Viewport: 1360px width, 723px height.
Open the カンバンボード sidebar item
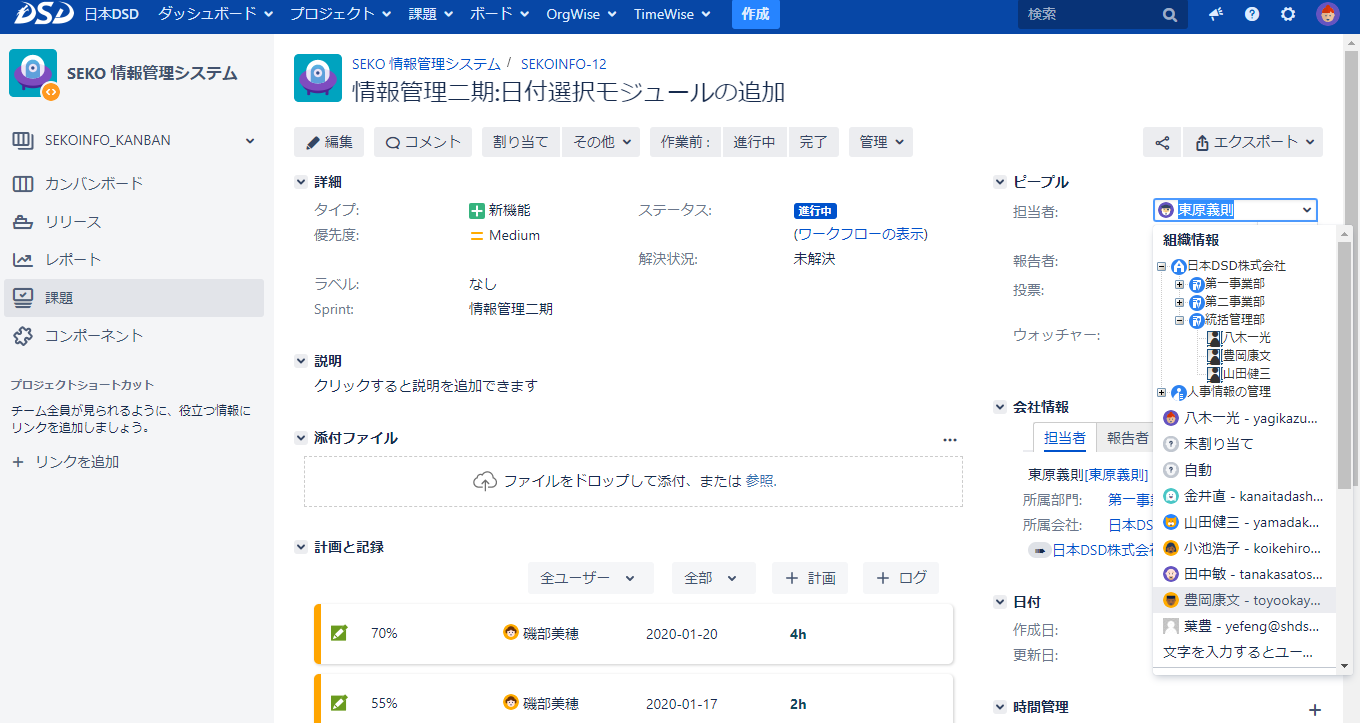136,184
